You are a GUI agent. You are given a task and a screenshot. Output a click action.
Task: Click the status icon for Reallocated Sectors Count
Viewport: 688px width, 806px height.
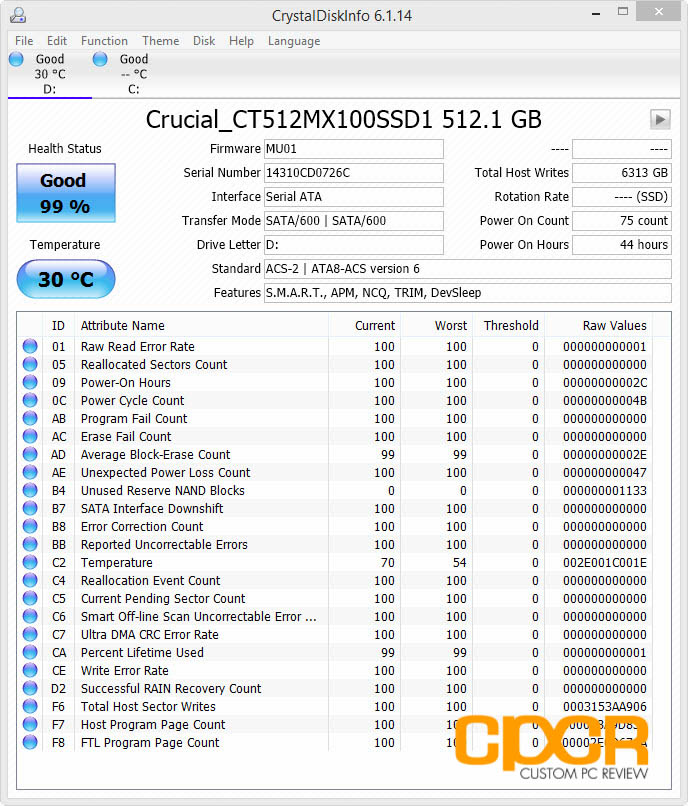click(x=30, y=364)
